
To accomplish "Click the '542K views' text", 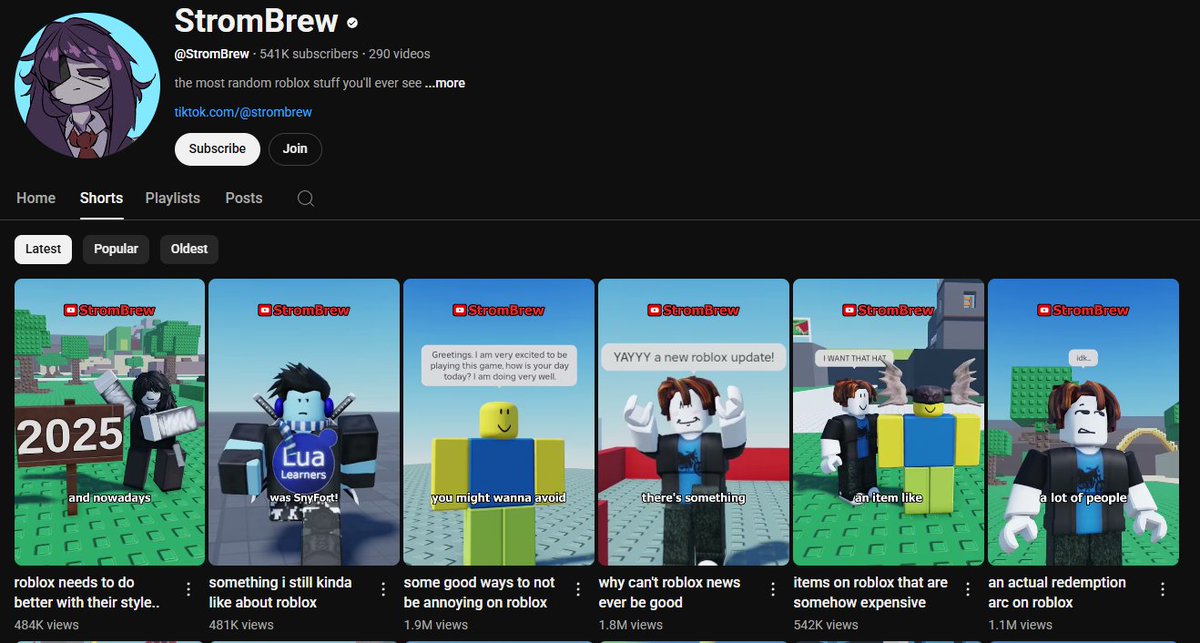I will pyautogui.click(x=827, y=624).
